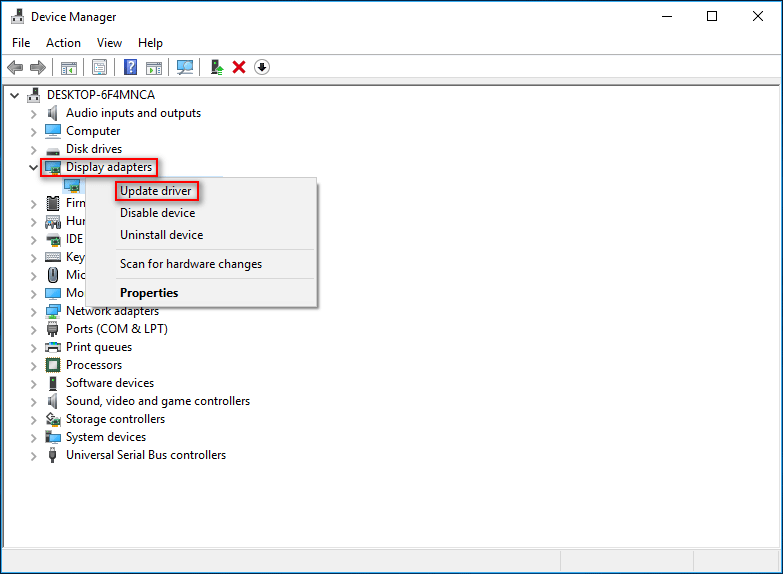Open the File menu
Image resolution: width=783 pixels, height=574 pixels.
point(21,43)
